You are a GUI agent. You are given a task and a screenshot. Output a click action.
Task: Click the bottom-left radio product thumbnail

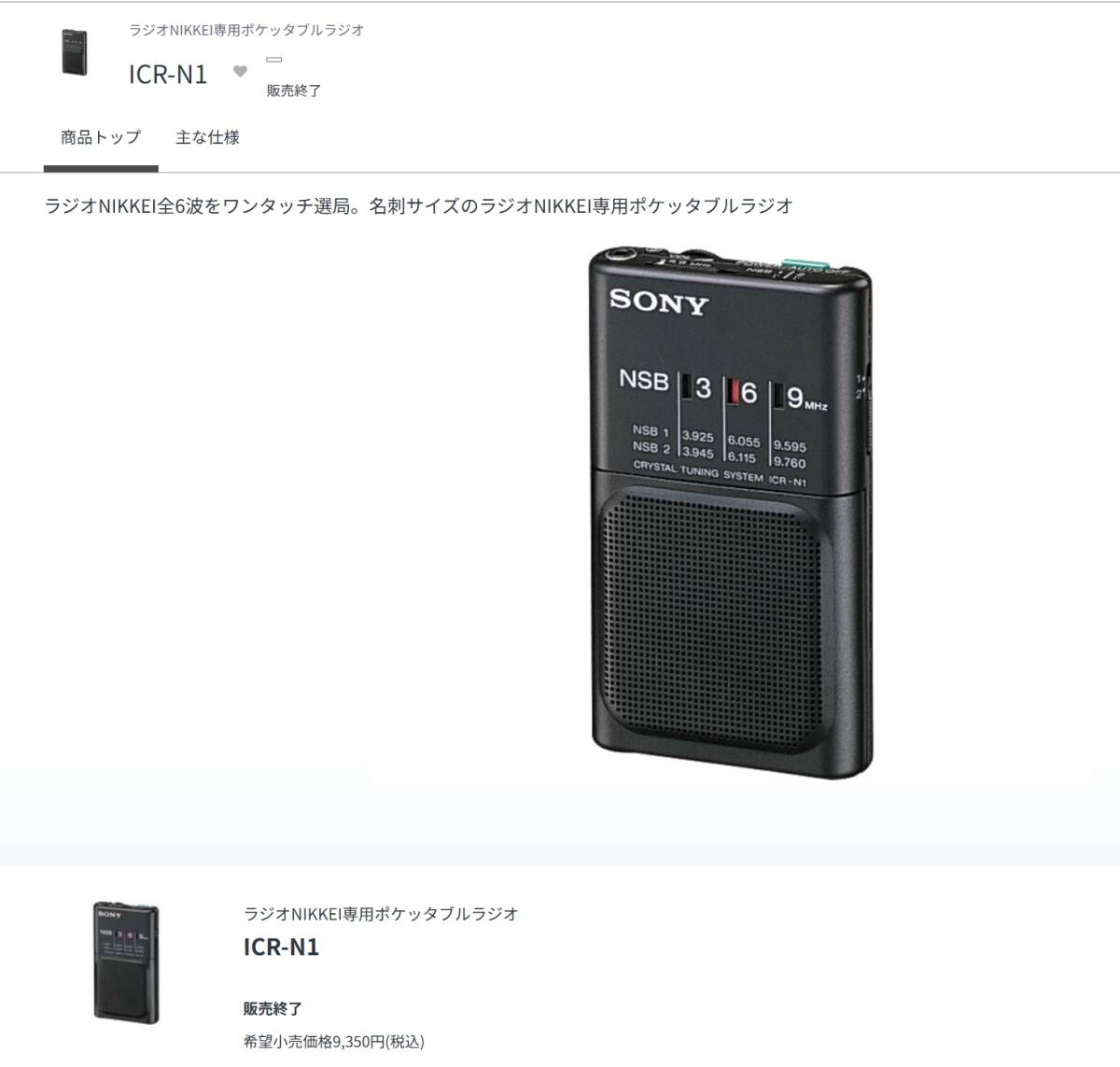tap(125, 962)
